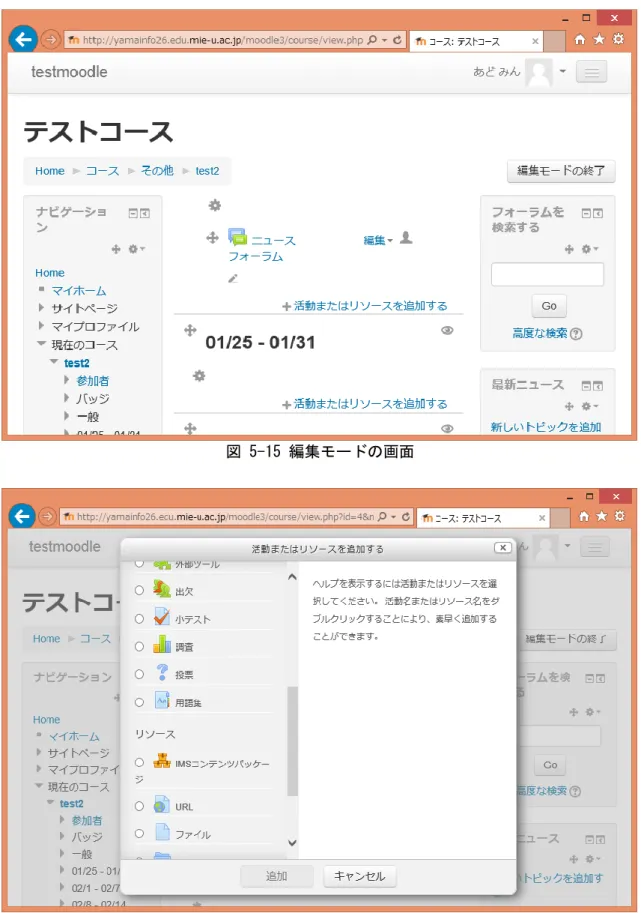Click the マイホーム navigation item in the Figure 5-15 window
This screenshot has width=641, height=913.
pyautogui.click(x=79, y=291)
